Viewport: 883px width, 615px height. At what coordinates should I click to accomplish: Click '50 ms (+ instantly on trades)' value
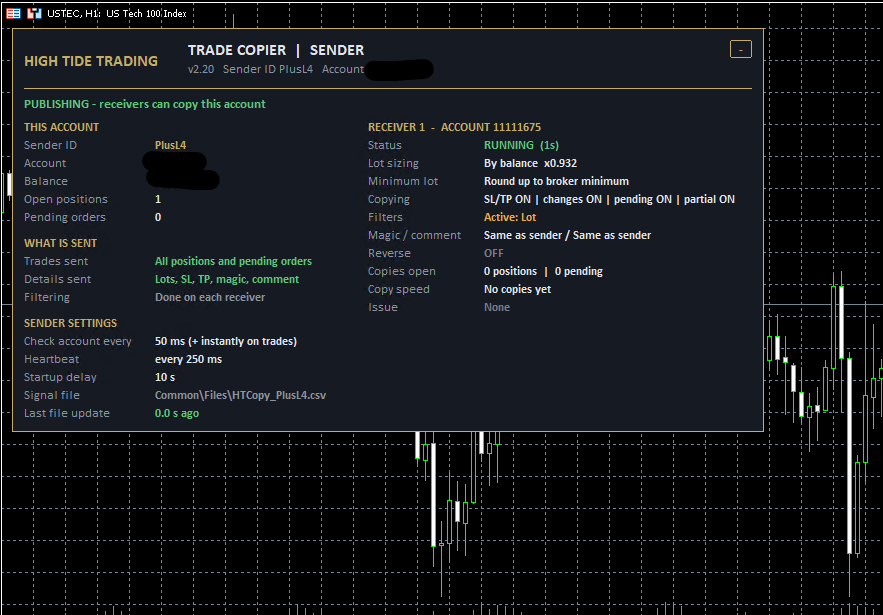tap(226, 341)
